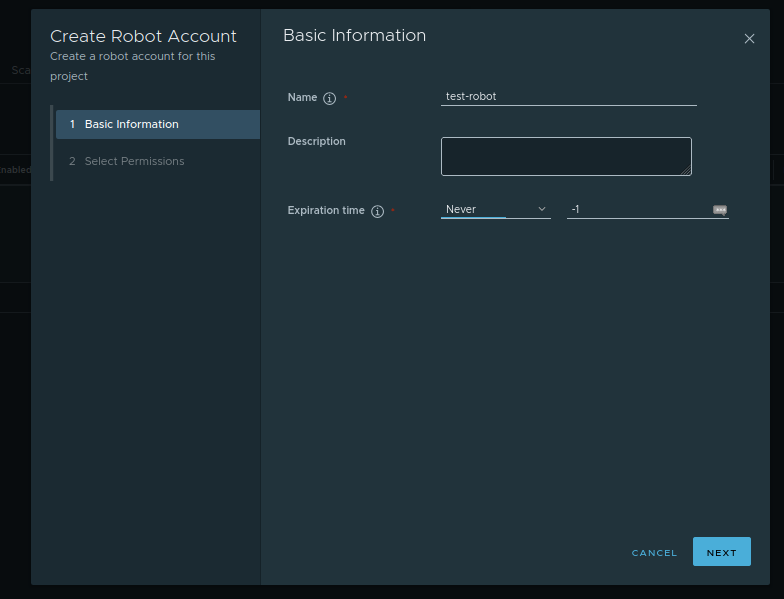Image resolution: width=784 pixels, height=599 pixels.
Task: Focus the Name field containing test-robot
Action: [568, 96]
